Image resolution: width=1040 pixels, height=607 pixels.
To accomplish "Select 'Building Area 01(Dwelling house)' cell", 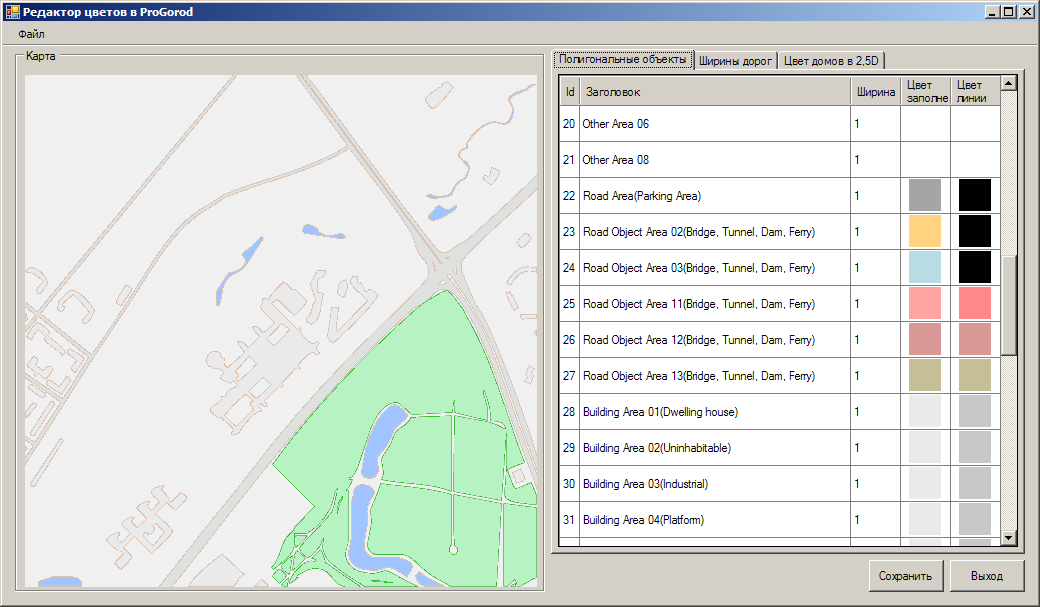I will coord(715,411).
